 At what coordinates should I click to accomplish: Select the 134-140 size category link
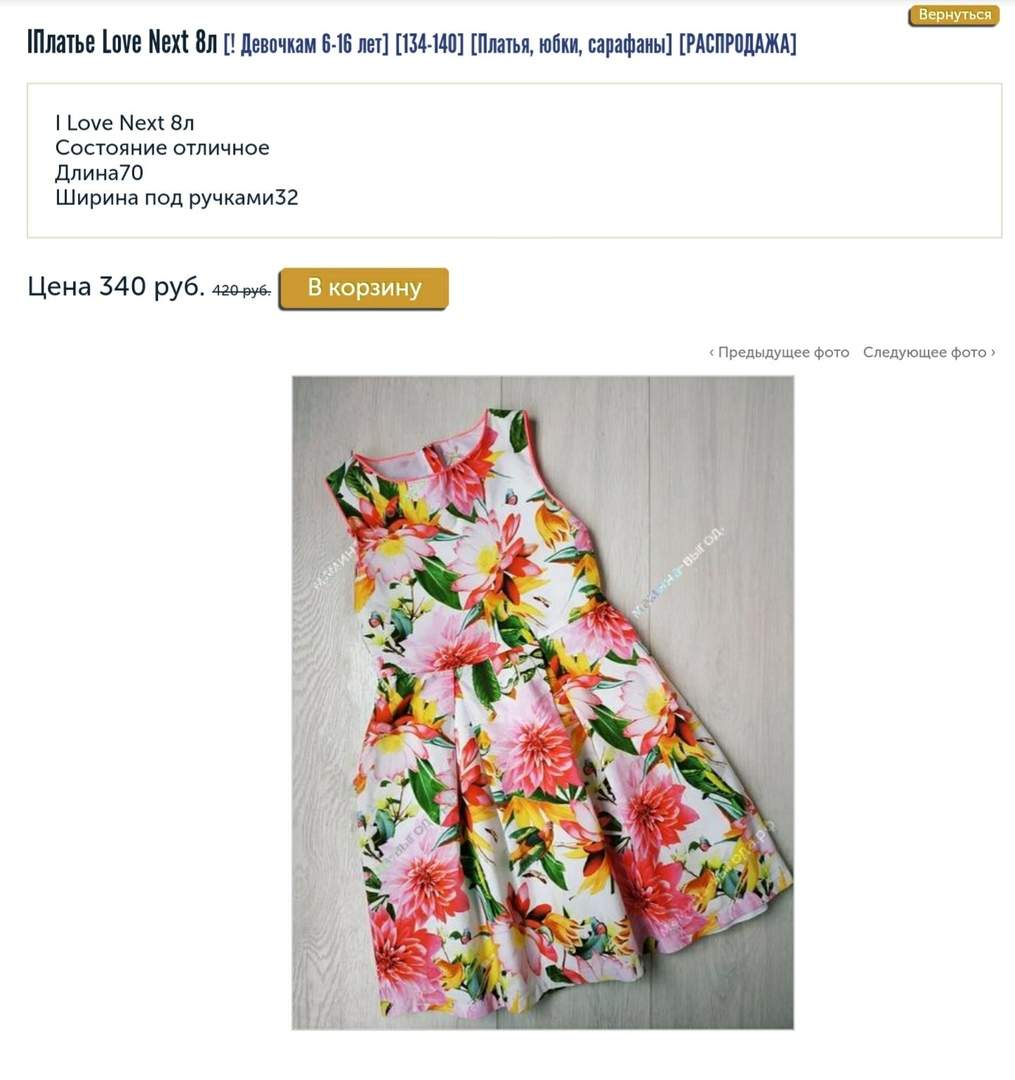point(429,44)
